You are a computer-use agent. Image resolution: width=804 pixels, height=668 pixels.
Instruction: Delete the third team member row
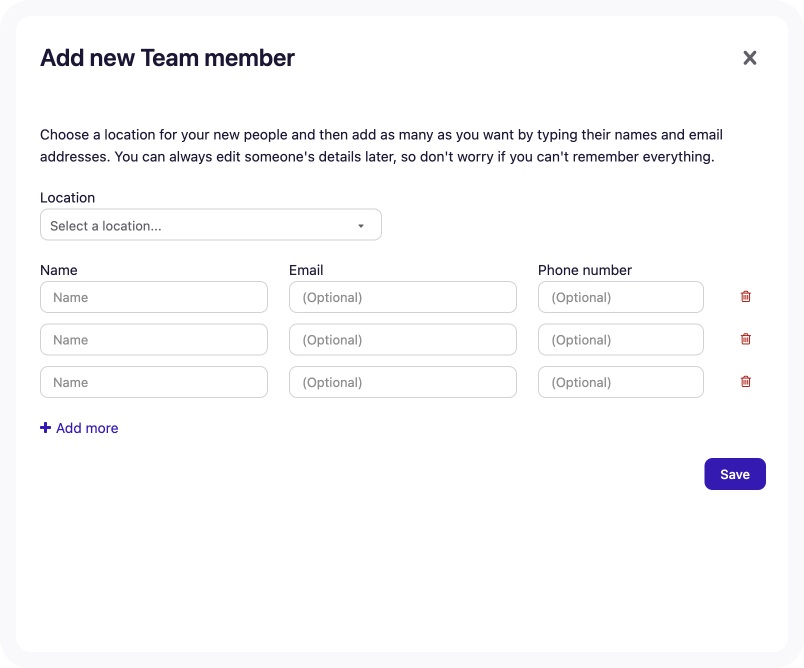[745, 381]
